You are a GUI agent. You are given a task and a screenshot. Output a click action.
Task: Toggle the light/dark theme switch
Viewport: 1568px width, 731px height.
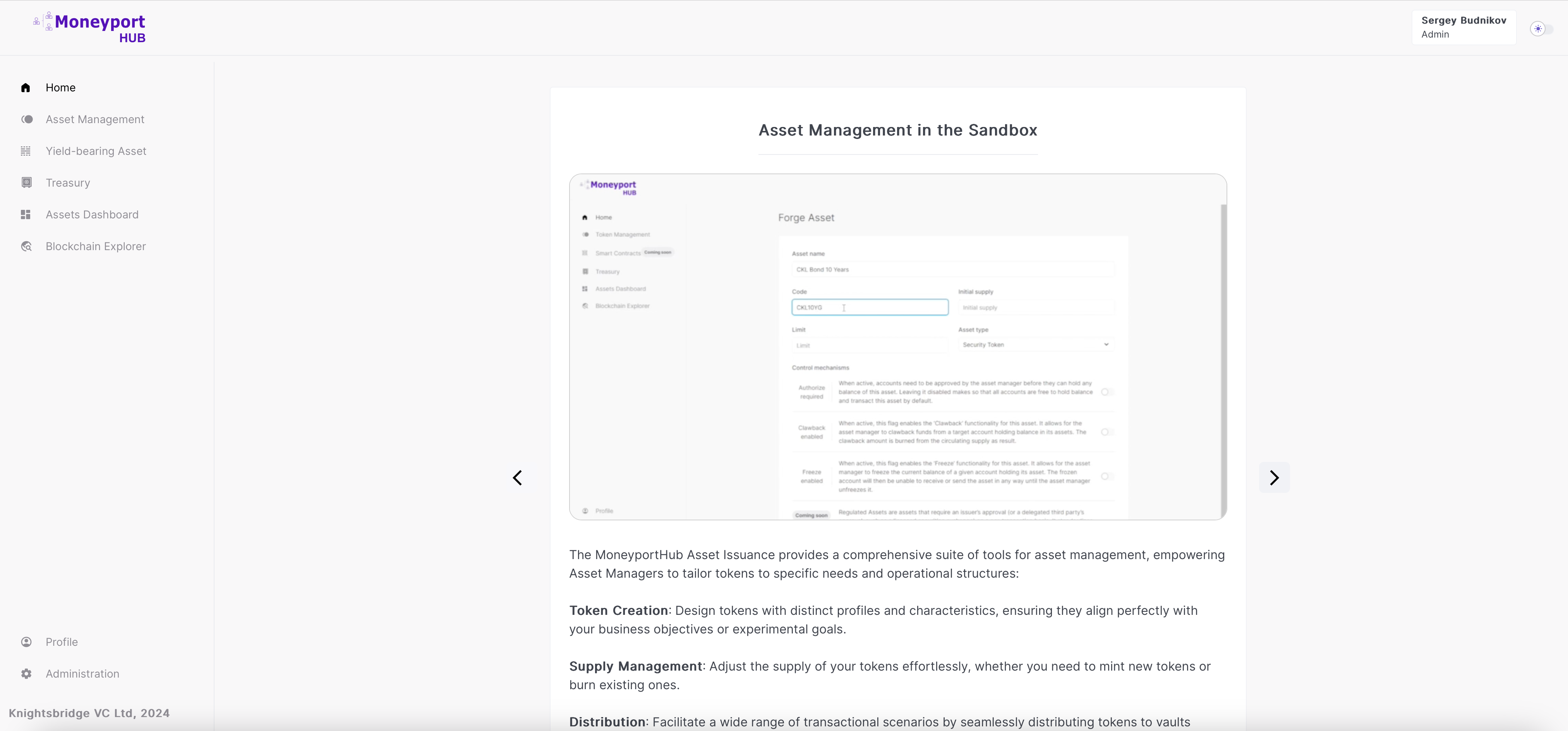pyautogui.click(x=1541, y=29)
